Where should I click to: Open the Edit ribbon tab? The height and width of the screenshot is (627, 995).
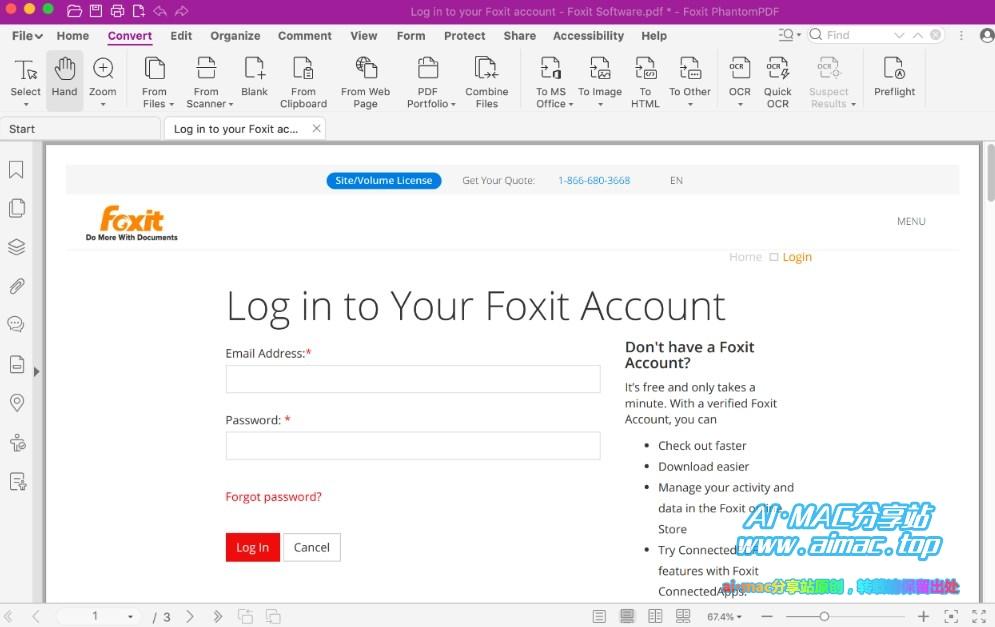[181, 36]
